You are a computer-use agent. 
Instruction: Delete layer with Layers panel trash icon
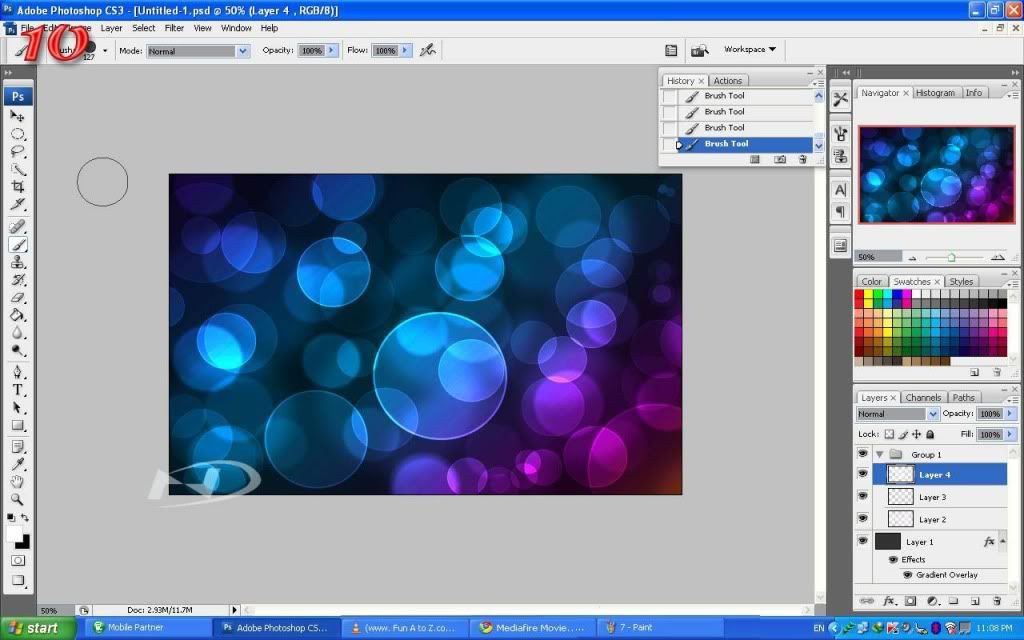tap(997, 601)
